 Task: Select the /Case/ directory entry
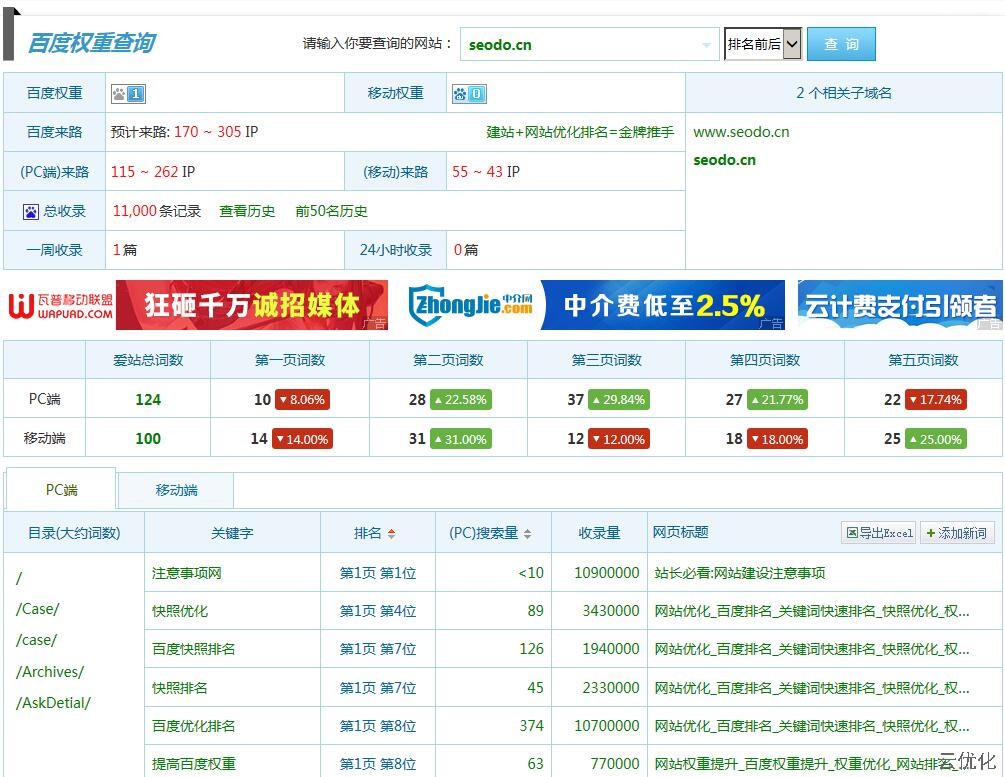(37, 609)
